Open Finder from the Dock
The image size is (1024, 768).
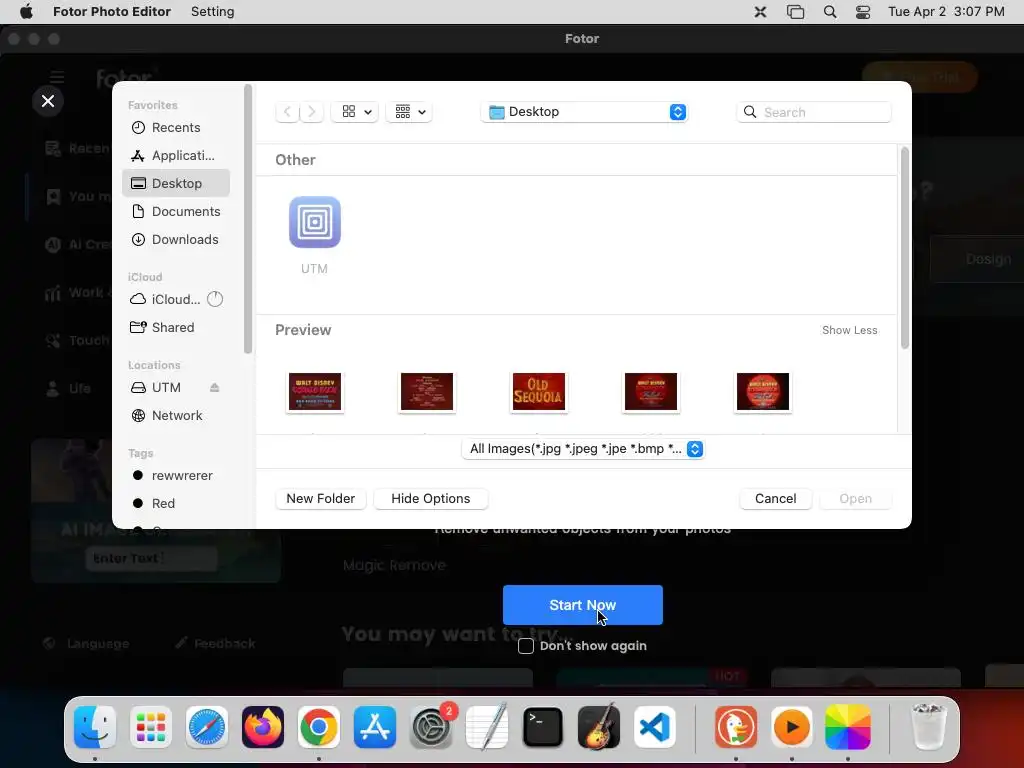pyautogui.click(x=95, y=727)
